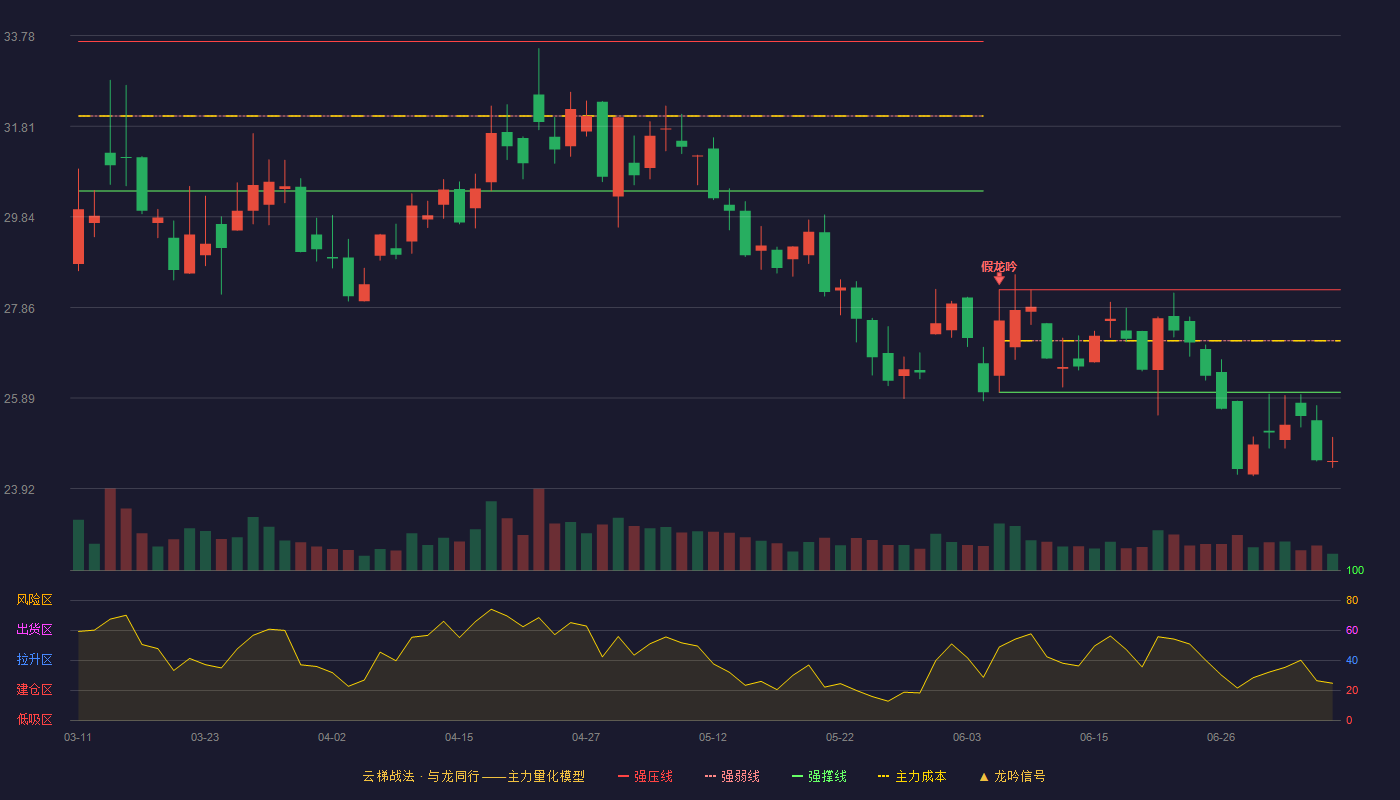Click the 假龙吟 signal marker arrow
Image resolution: width=1400 pixels, height=800 pixels.
coord(999,279)
